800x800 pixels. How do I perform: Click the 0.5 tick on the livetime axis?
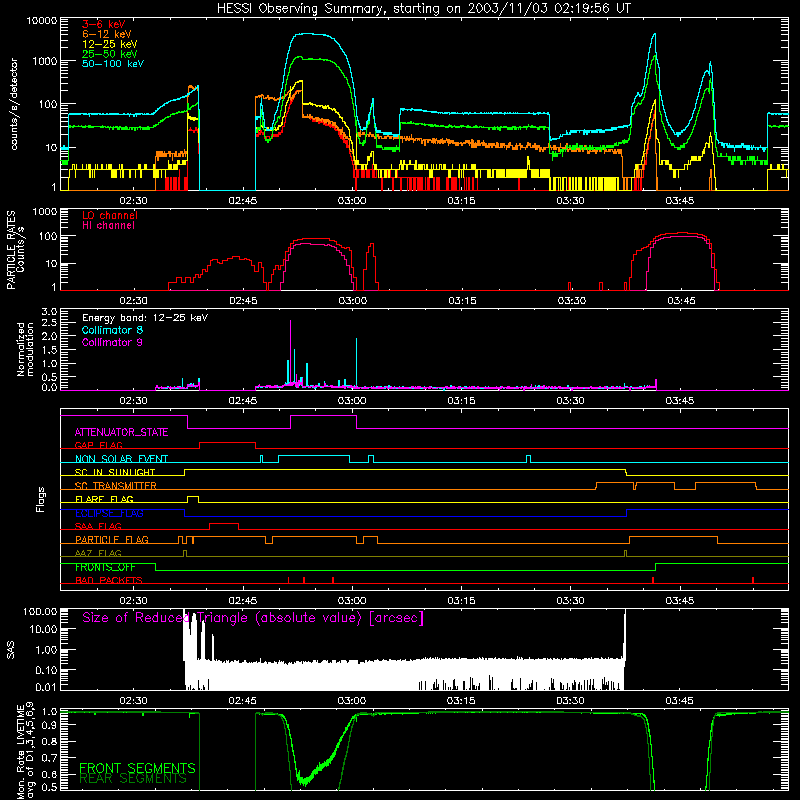pos(49,787)
